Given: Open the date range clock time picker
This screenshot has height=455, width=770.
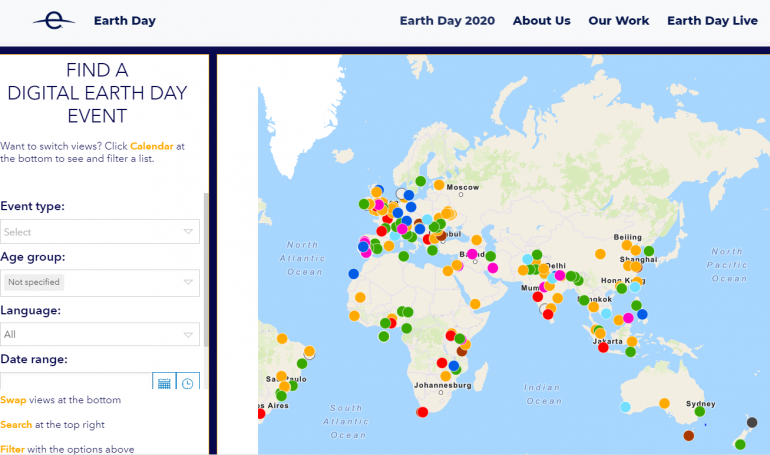Looking at the screenshot, I should coord(188,381).
